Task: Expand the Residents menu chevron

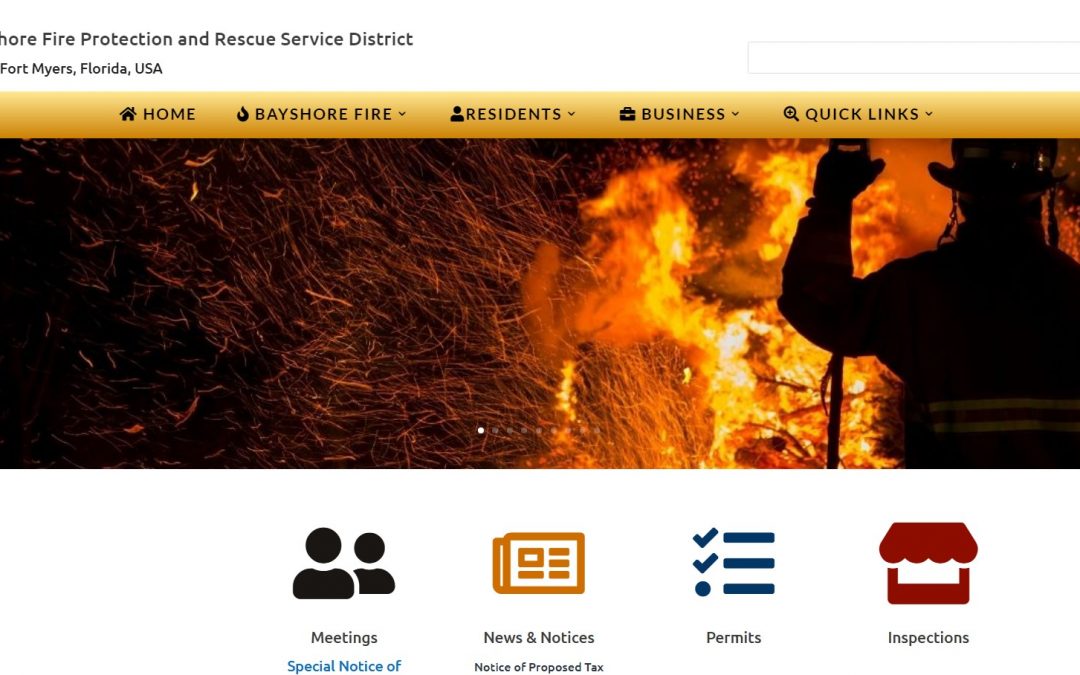Action: pyautogui.click(x=572, y=114)
